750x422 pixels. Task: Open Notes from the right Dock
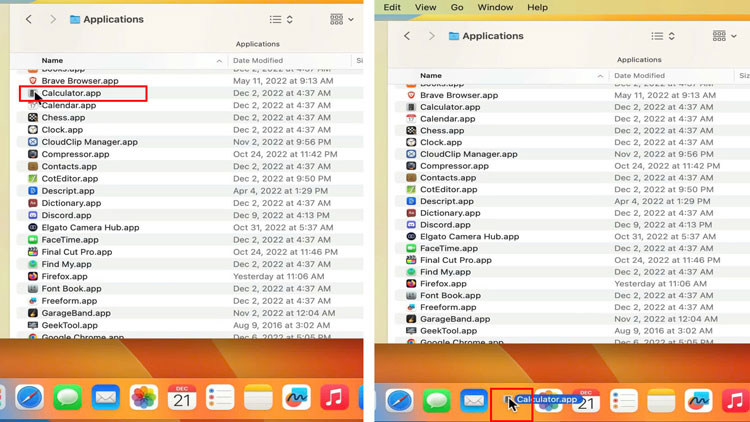661,400
